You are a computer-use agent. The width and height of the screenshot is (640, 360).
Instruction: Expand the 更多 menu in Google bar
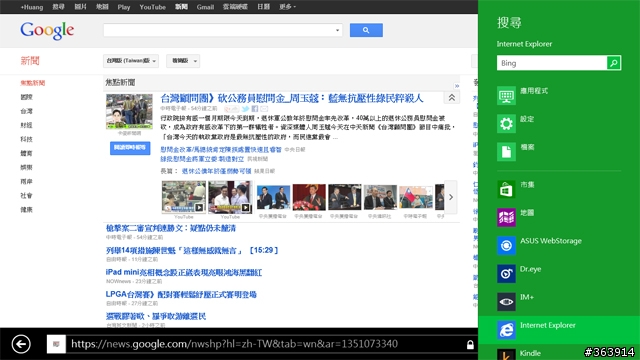287,7
